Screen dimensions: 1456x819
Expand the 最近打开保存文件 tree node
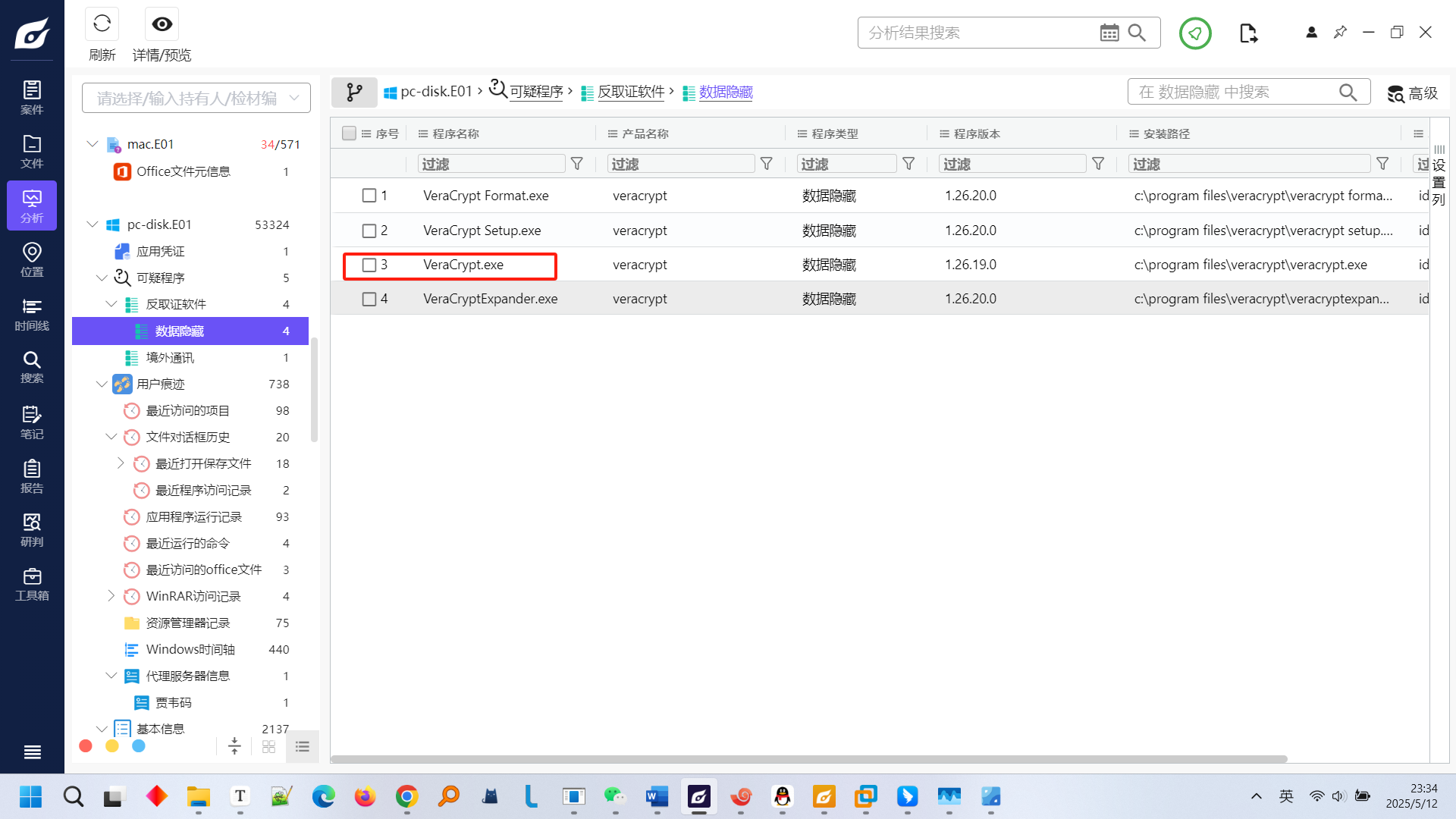click(121, 463)
